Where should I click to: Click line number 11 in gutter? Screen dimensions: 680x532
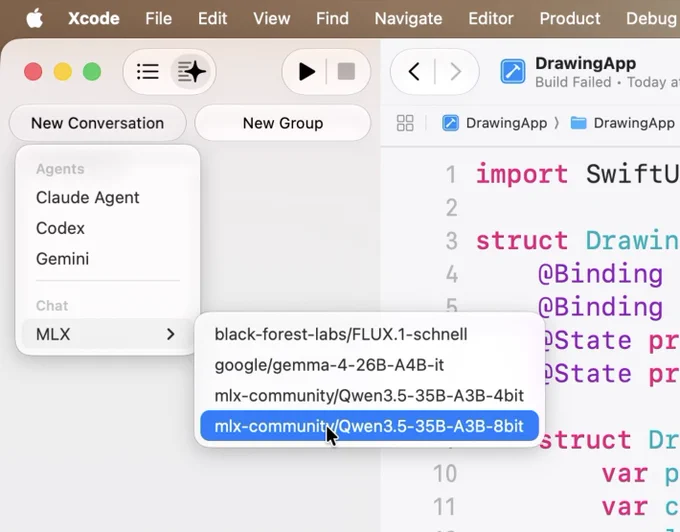tap(445, 507)
